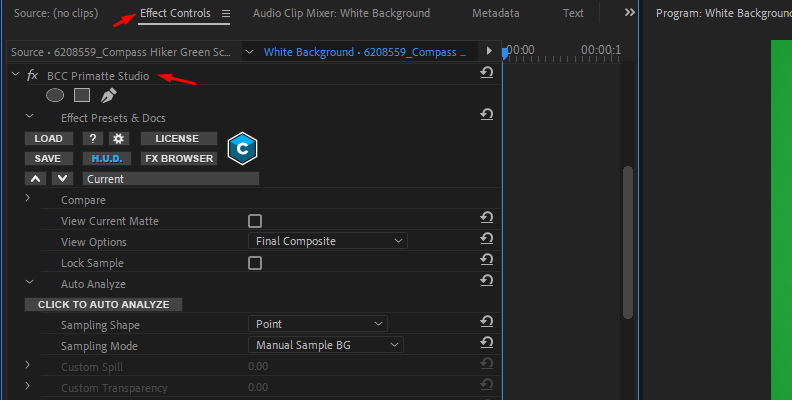Click the LICENSE button
Image resolution: width=792 pixels, height=400 pixels.
(178, 138)
